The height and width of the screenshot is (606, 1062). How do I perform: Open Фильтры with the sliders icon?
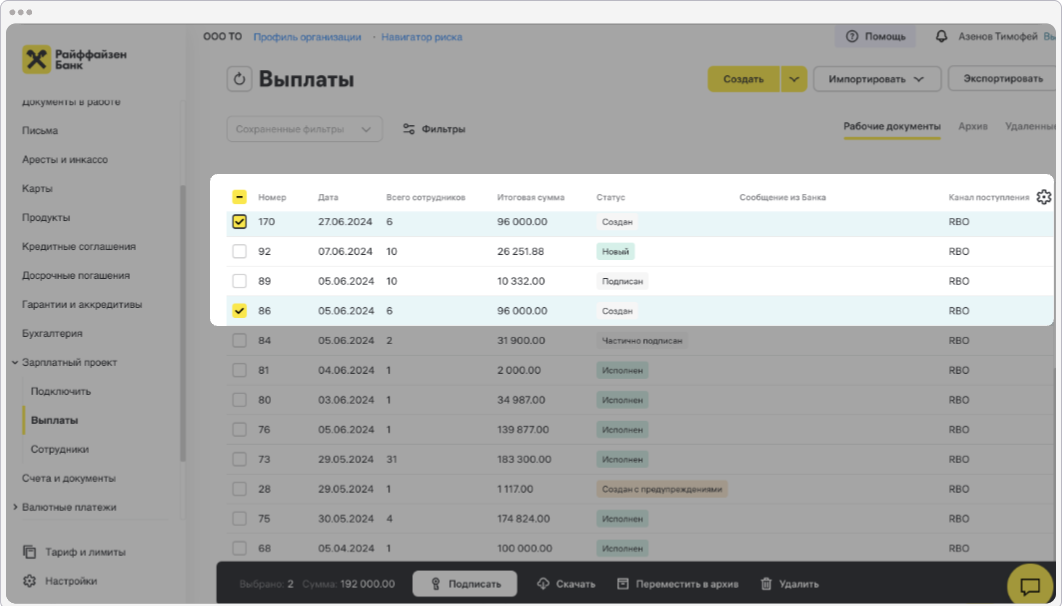click(x=434, y=129)
